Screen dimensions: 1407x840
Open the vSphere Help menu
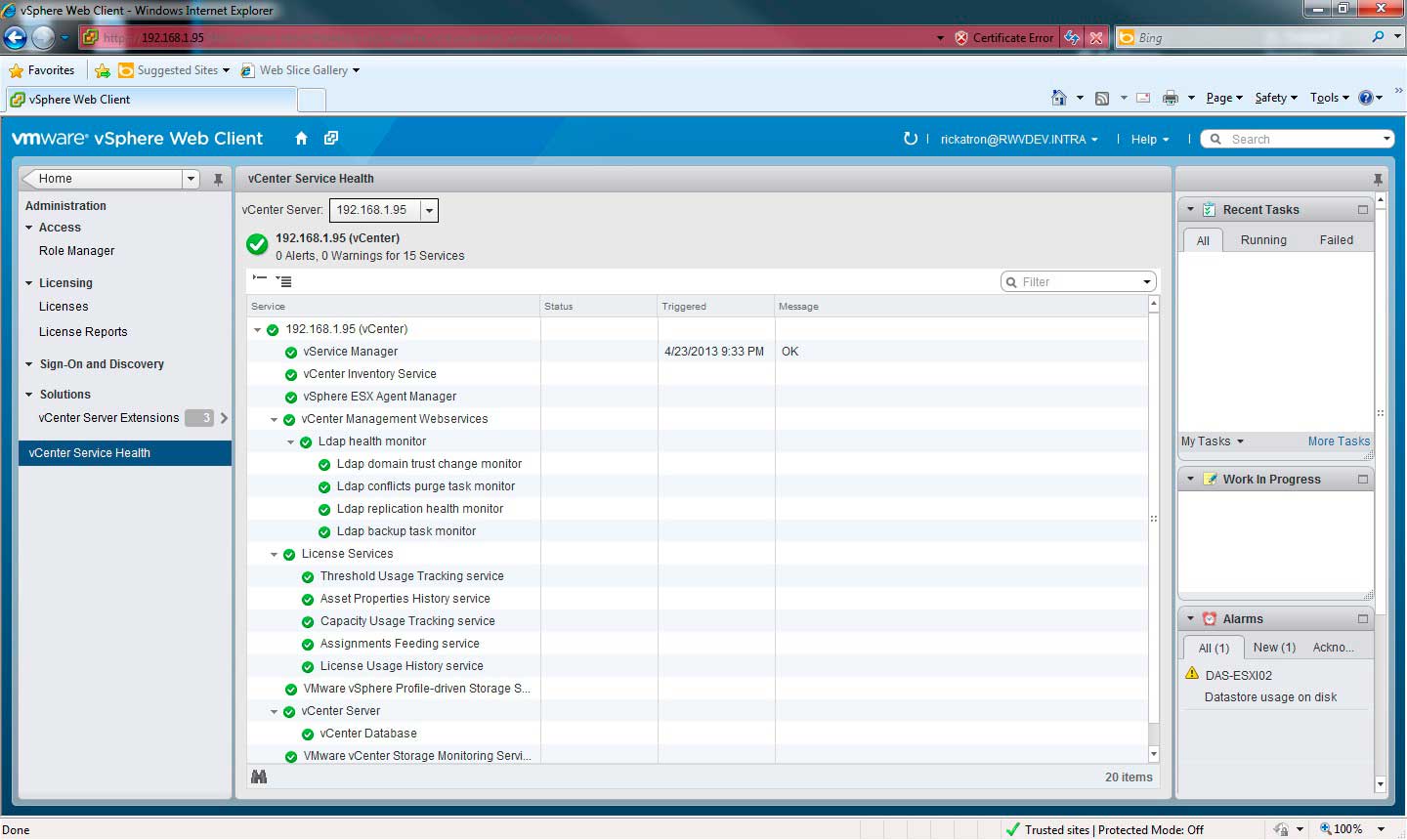(1150, 140)
